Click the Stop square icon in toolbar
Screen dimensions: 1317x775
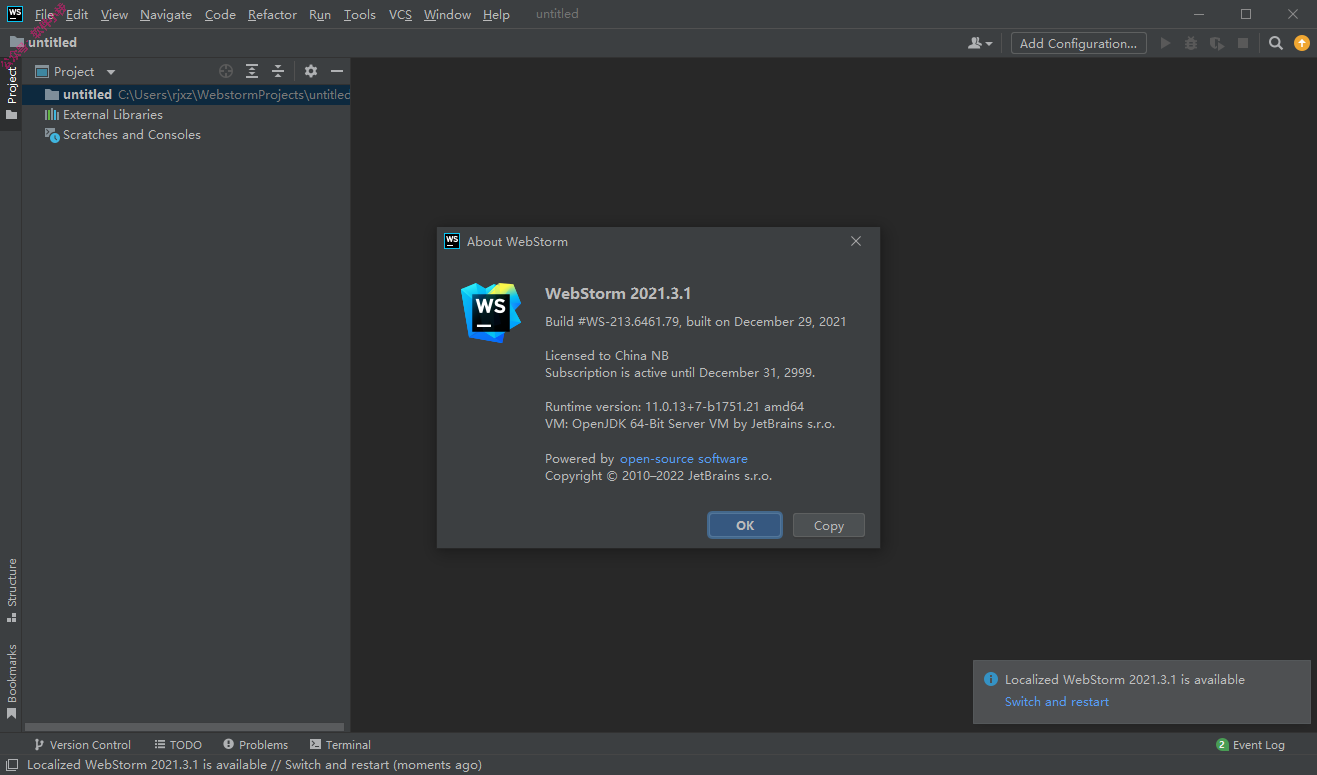(1243, 43)
